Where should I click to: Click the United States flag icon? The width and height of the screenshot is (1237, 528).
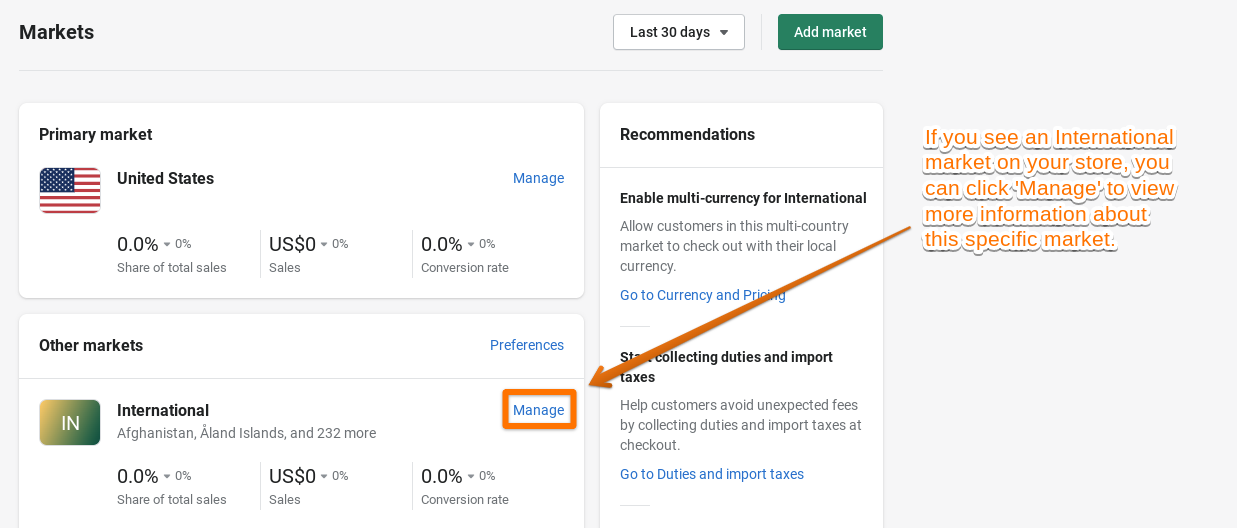pyautogui.click(x=70, y=190)
